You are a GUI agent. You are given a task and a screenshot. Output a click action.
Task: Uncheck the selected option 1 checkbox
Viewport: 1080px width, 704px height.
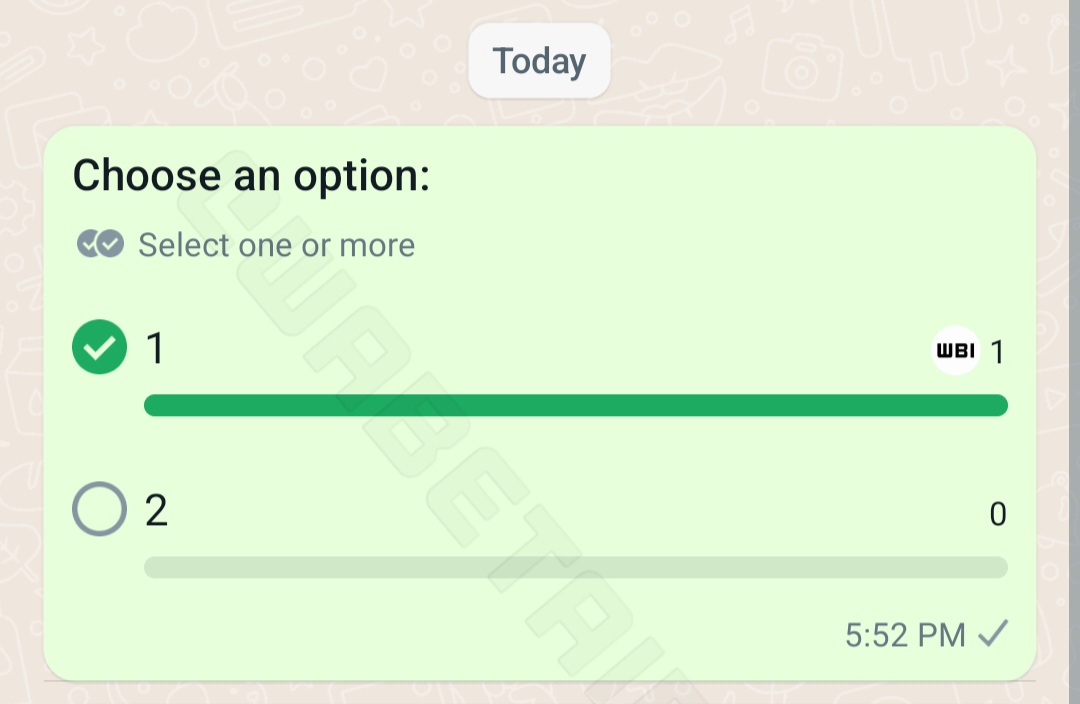(100, 347)
